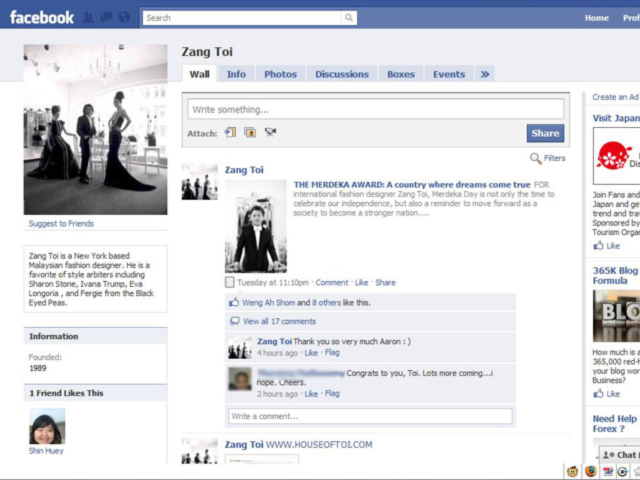Click the post type icon beside Tuesday timestamp
640x480 pixels.
tap(230, 282)
